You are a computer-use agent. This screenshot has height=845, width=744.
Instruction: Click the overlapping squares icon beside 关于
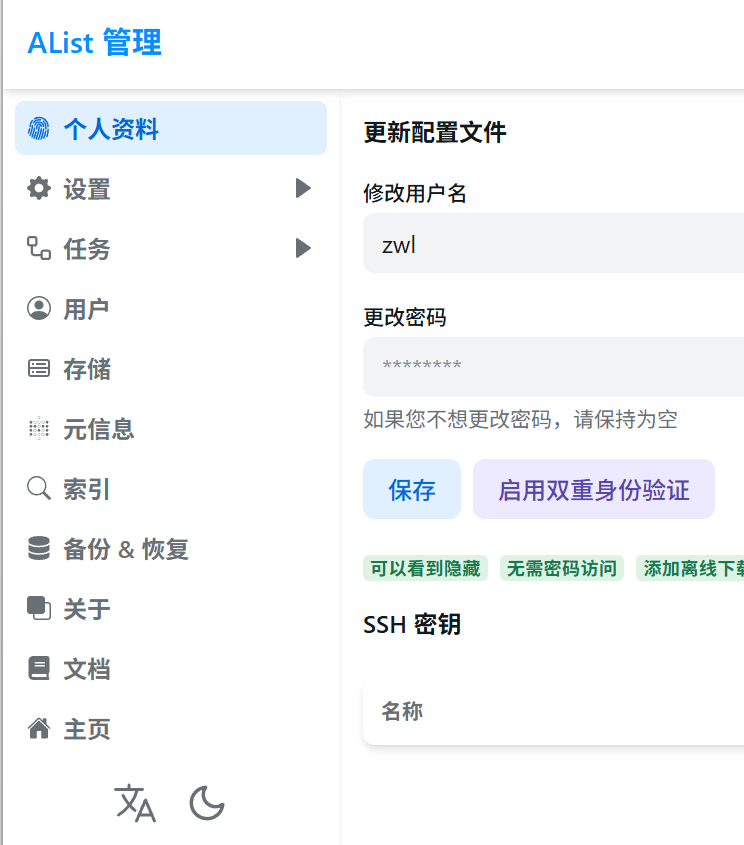pyautogui.click(x=39, y=608)
